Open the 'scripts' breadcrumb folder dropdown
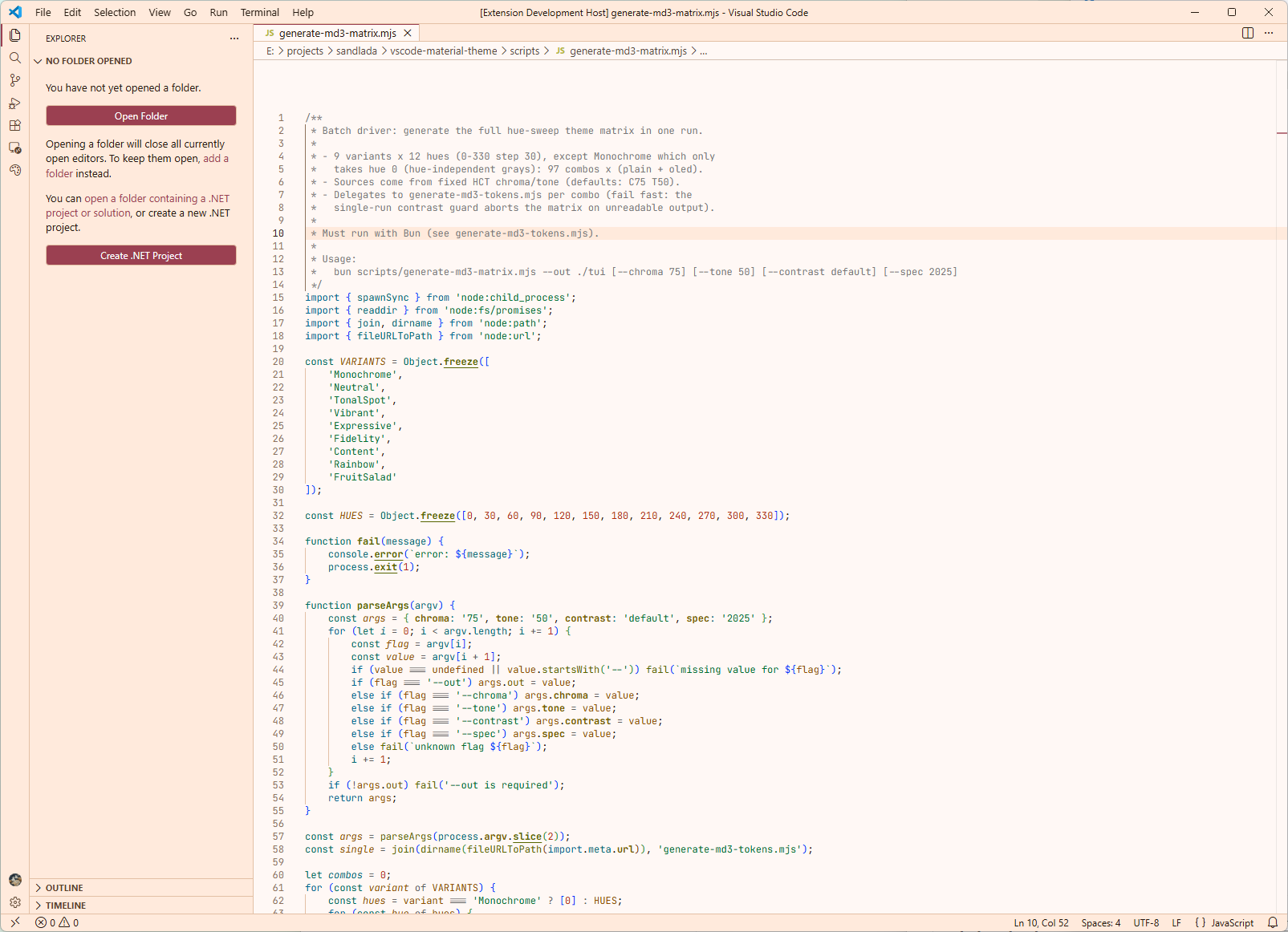This screenshot has height=932, width=1288. coord(525,51)
